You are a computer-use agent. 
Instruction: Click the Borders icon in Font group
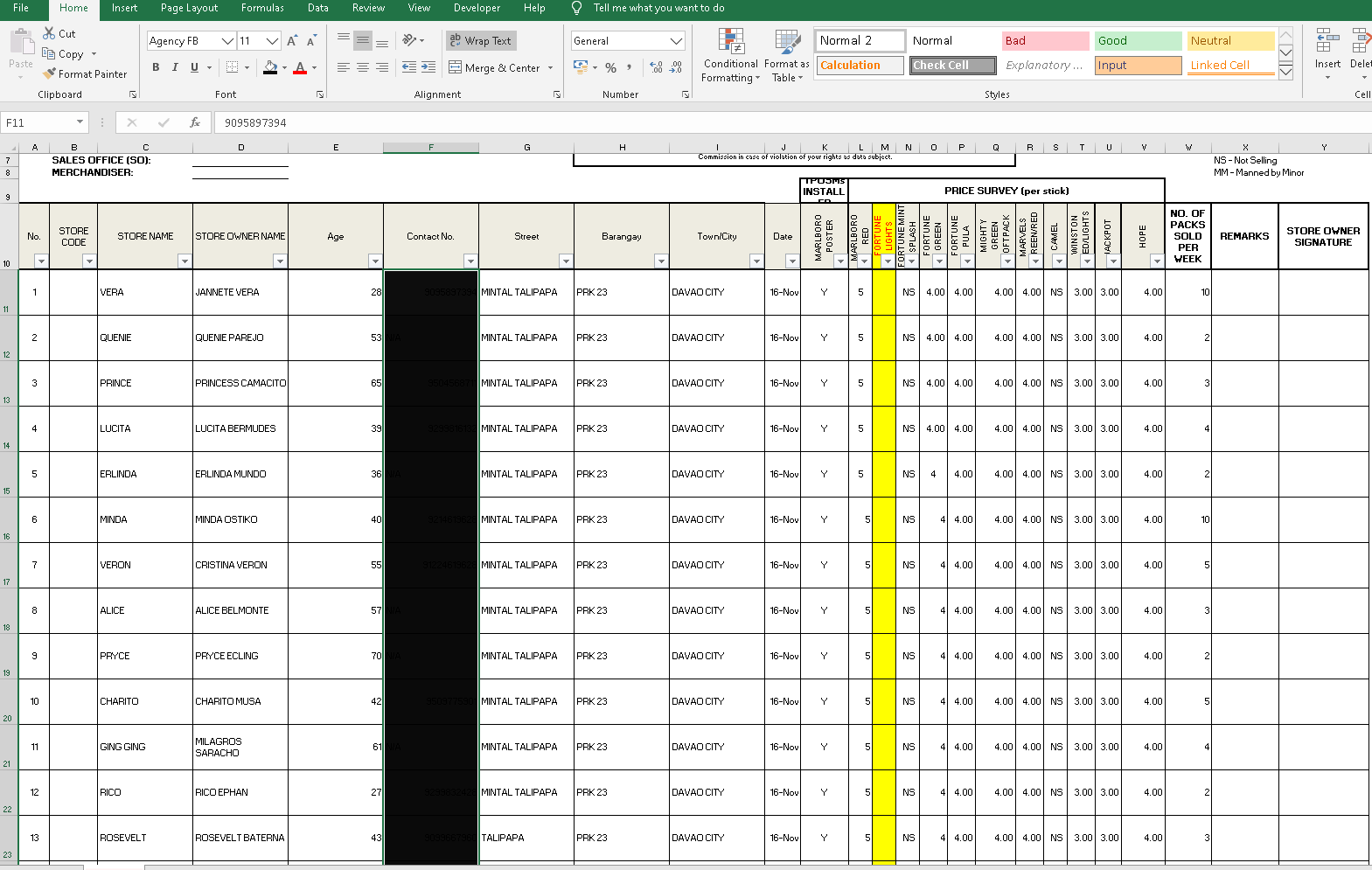(x=232, y=67)
